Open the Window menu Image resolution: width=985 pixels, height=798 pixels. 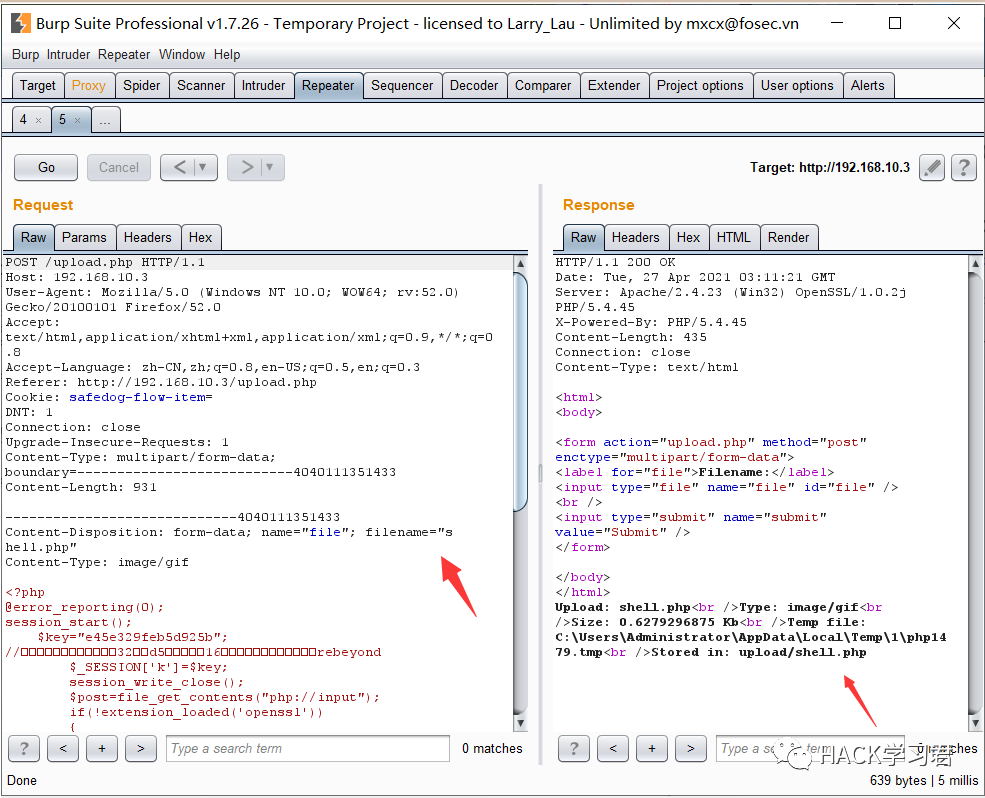point(182,55)
